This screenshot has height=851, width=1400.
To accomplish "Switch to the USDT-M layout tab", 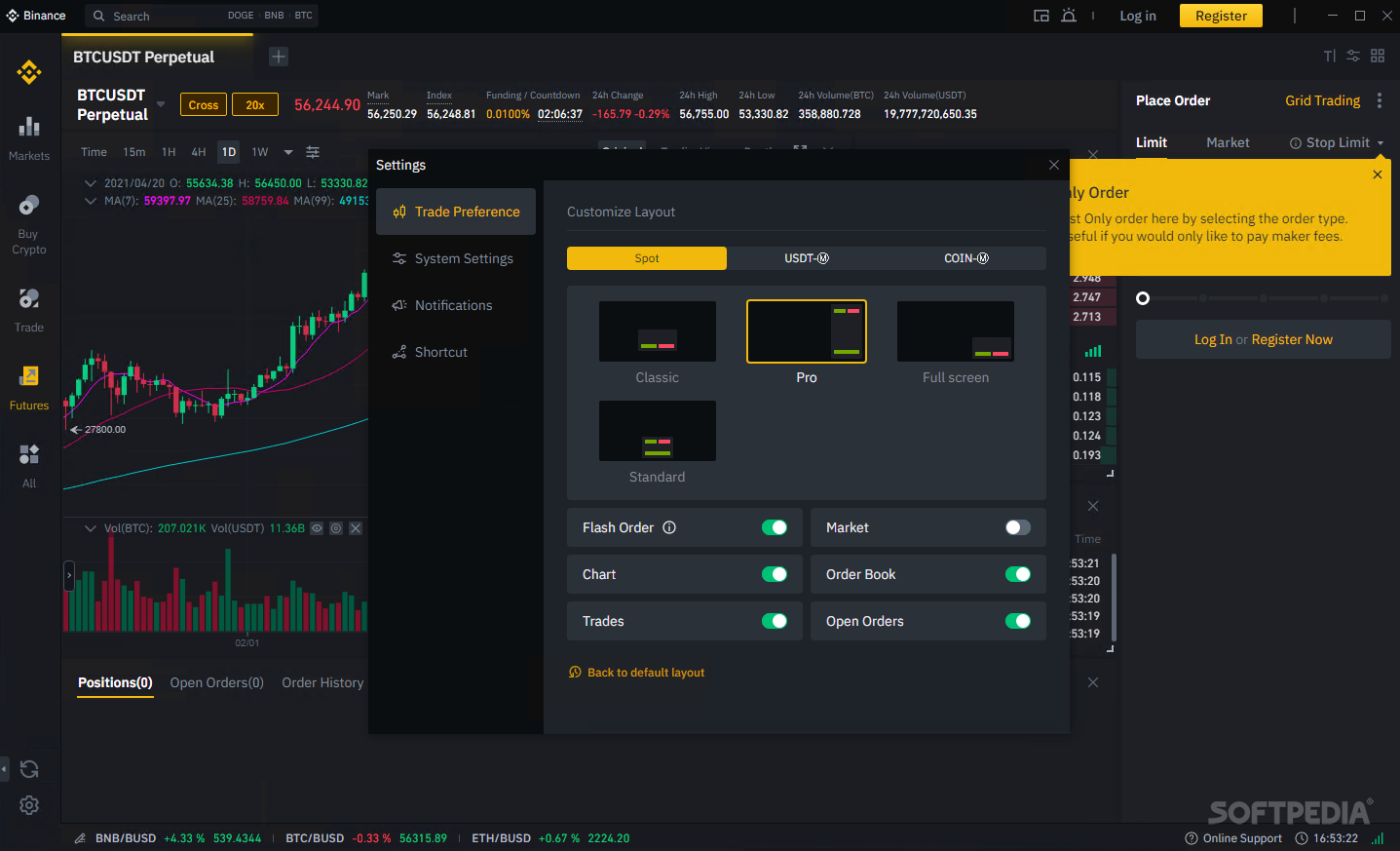I will coord(807,258).
